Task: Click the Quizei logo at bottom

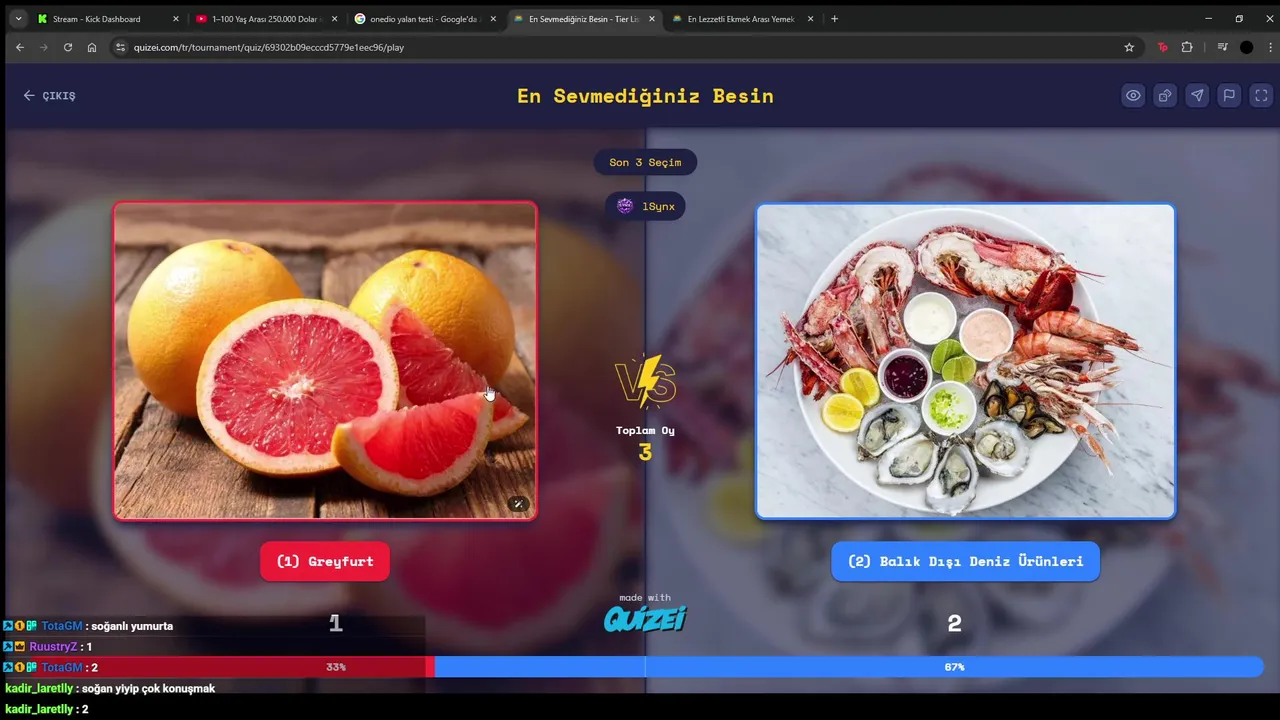Action: pyautogui.click(x=645, y=619)
